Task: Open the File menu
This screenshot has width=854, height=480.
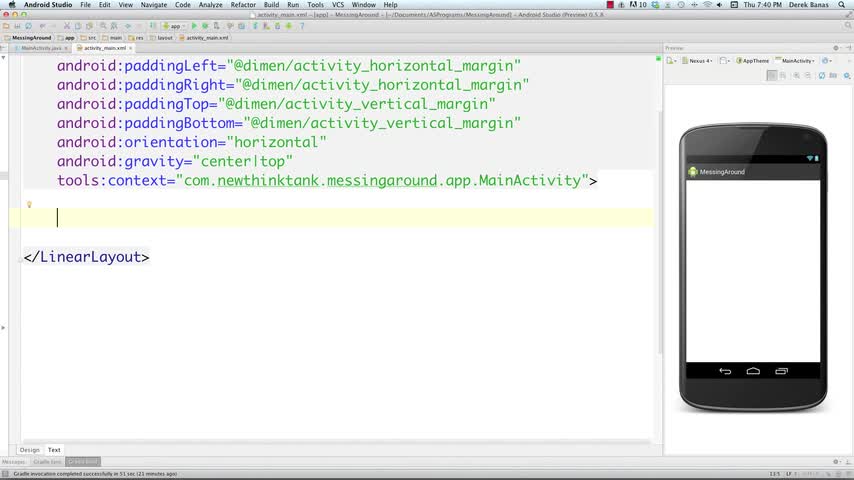Action: pos(86,4)
